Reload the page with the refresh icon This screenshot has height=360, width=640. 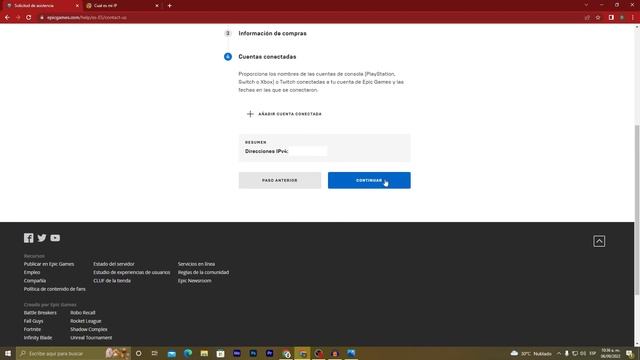[29, 18]
